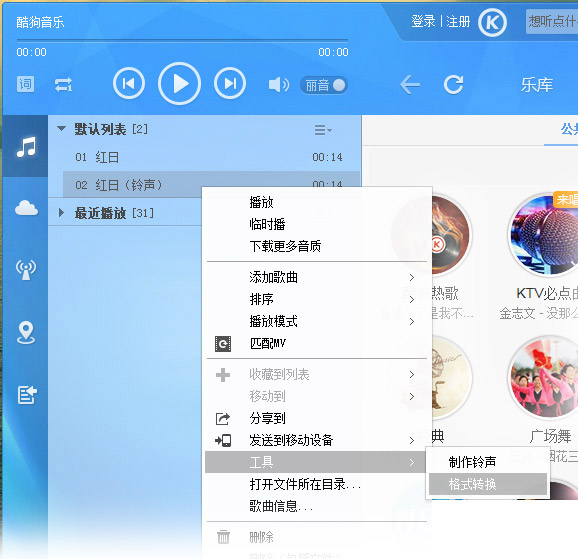Focus the 想听点什么 search field
The height and width of the screenshot is (559, 578).
point(552,21)
